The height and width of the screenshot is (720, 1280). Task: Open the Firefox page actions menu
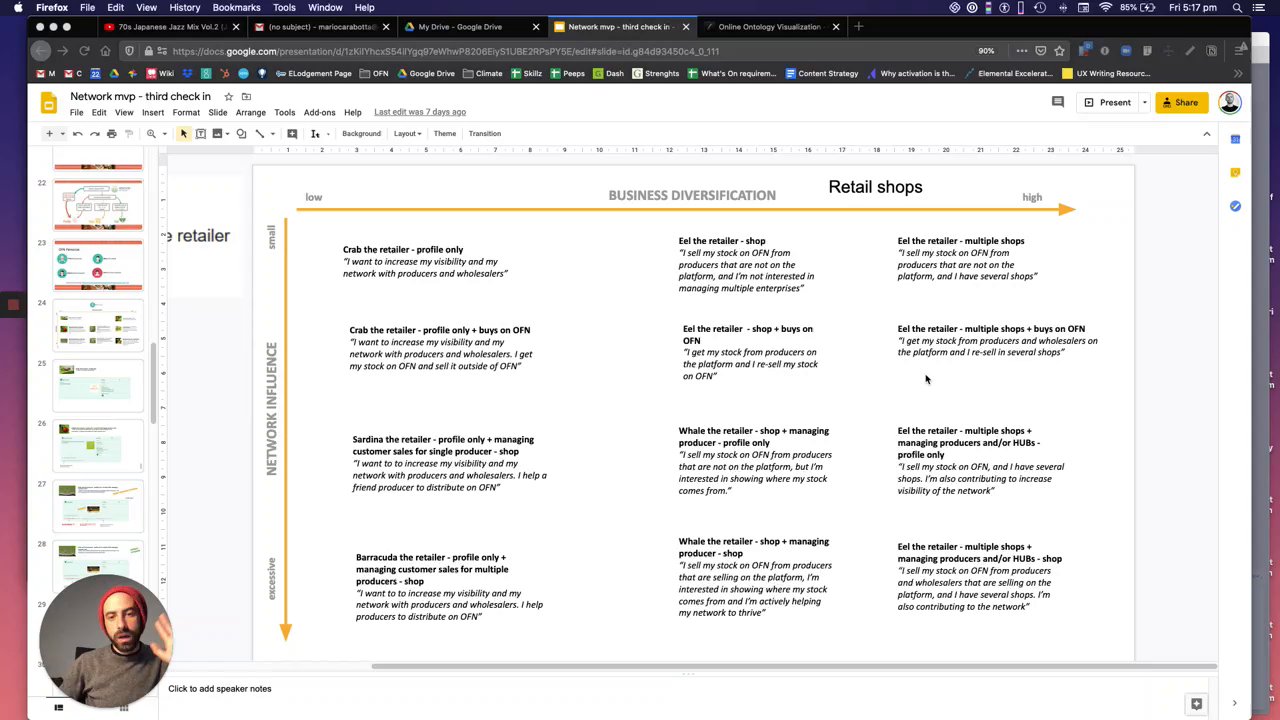(x=1021, y=51)
